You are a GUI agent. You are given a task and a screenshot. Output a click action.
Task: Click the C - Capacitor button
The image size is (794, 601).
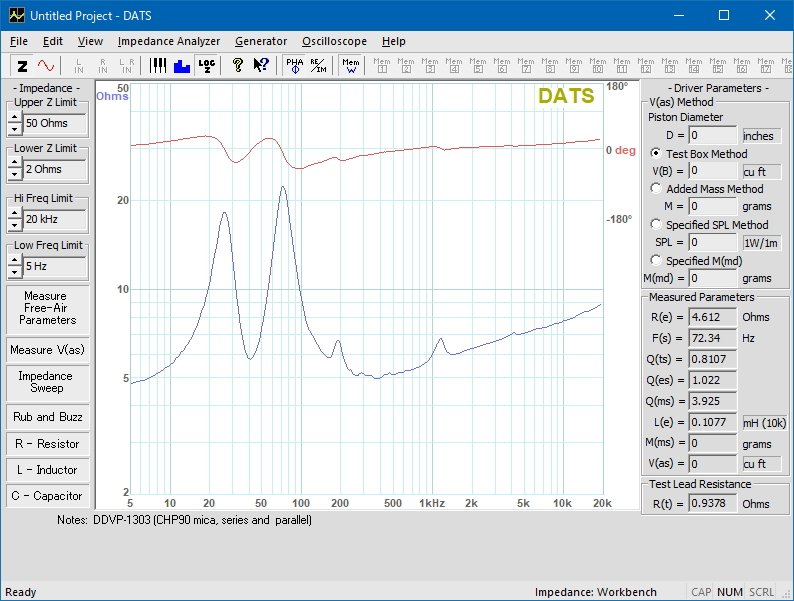[x=48, y=496]
